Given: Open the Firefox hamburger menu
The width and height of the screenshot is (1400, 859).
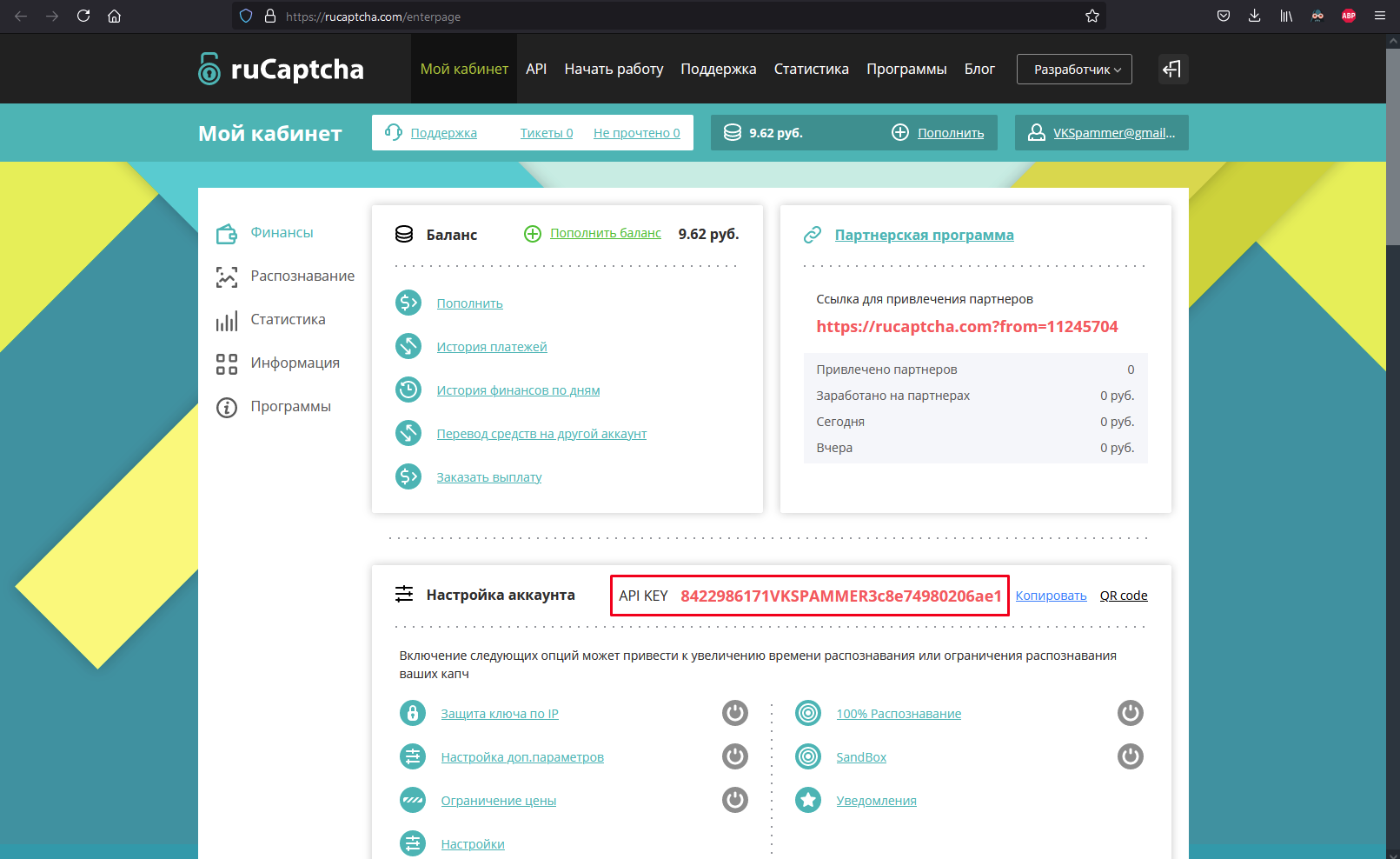Looking at the screenshot, I should [x=1379, y=16].
